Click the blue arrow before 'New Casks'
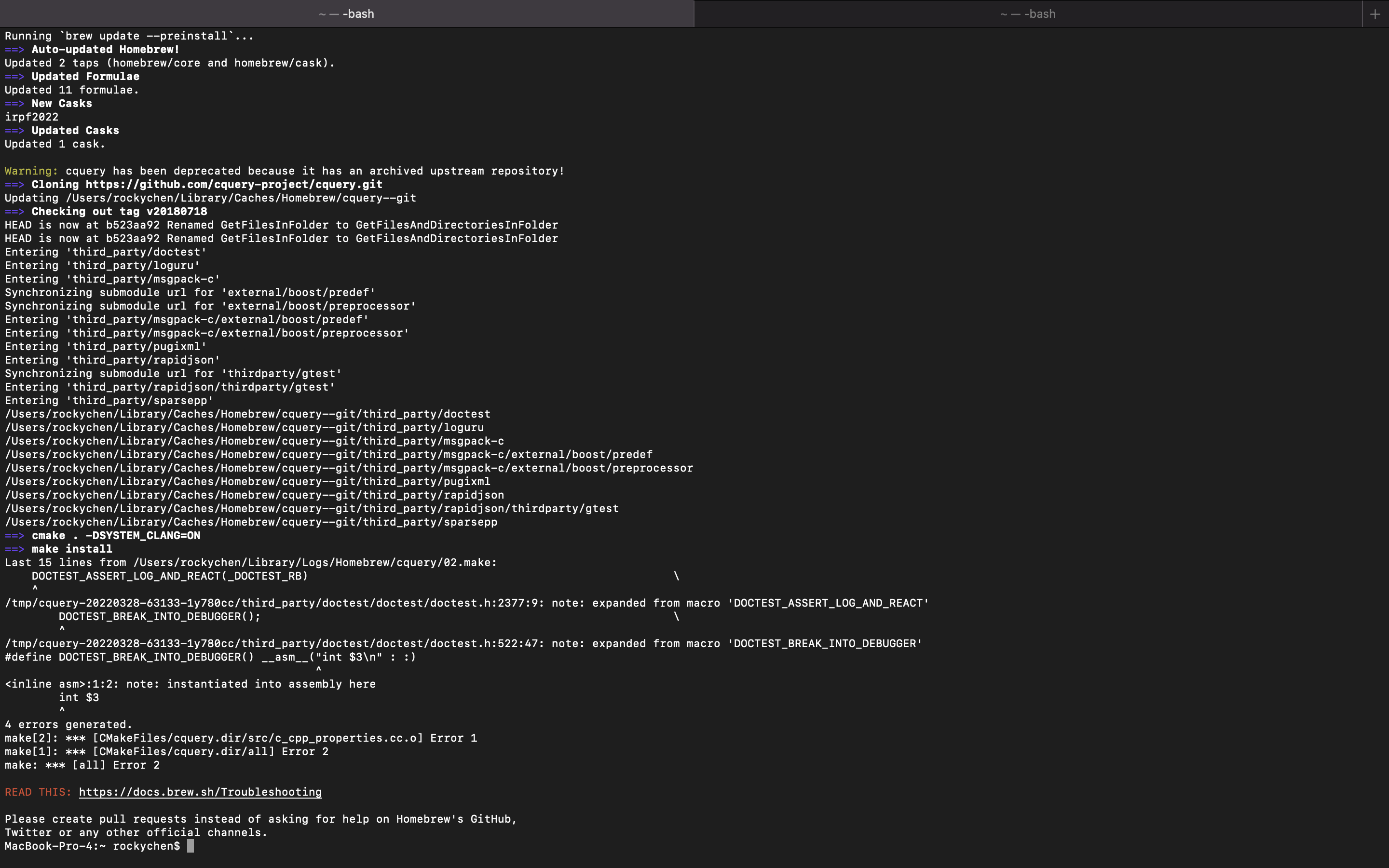Image resolution: width=1389 pixels, height=868 pixels. [x=14, y=103]
